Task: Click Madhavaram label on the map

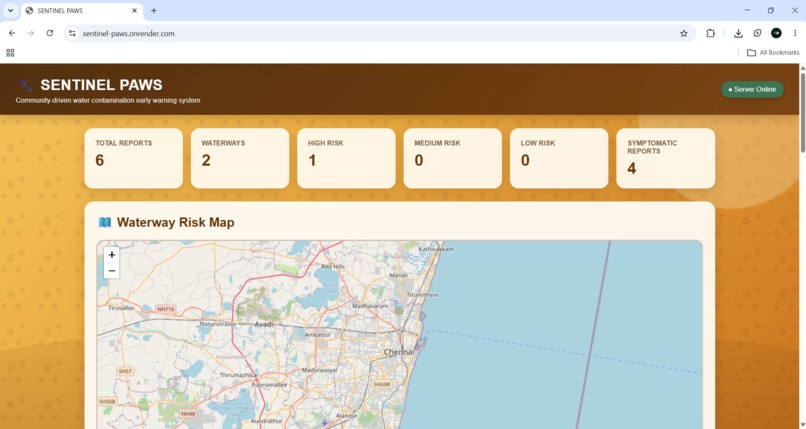Action: point(370,306)
